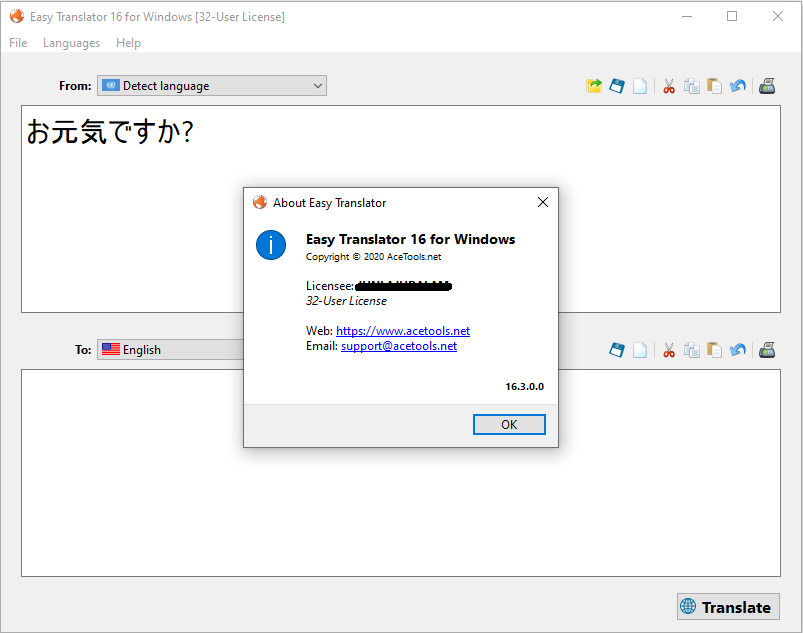The image size is (803, 633).
Task: Open the From language dropdown
Action: (x=212, y=86)
